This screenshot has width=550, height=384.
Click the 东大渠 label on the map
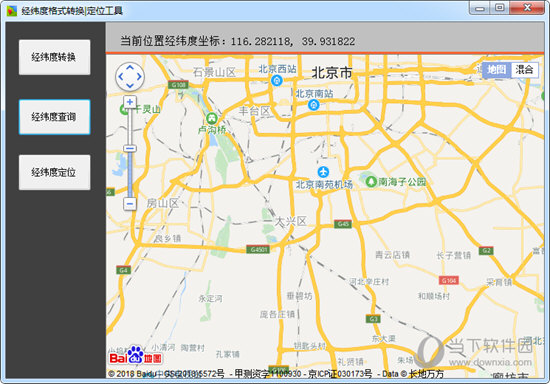(x=383, y=338)
